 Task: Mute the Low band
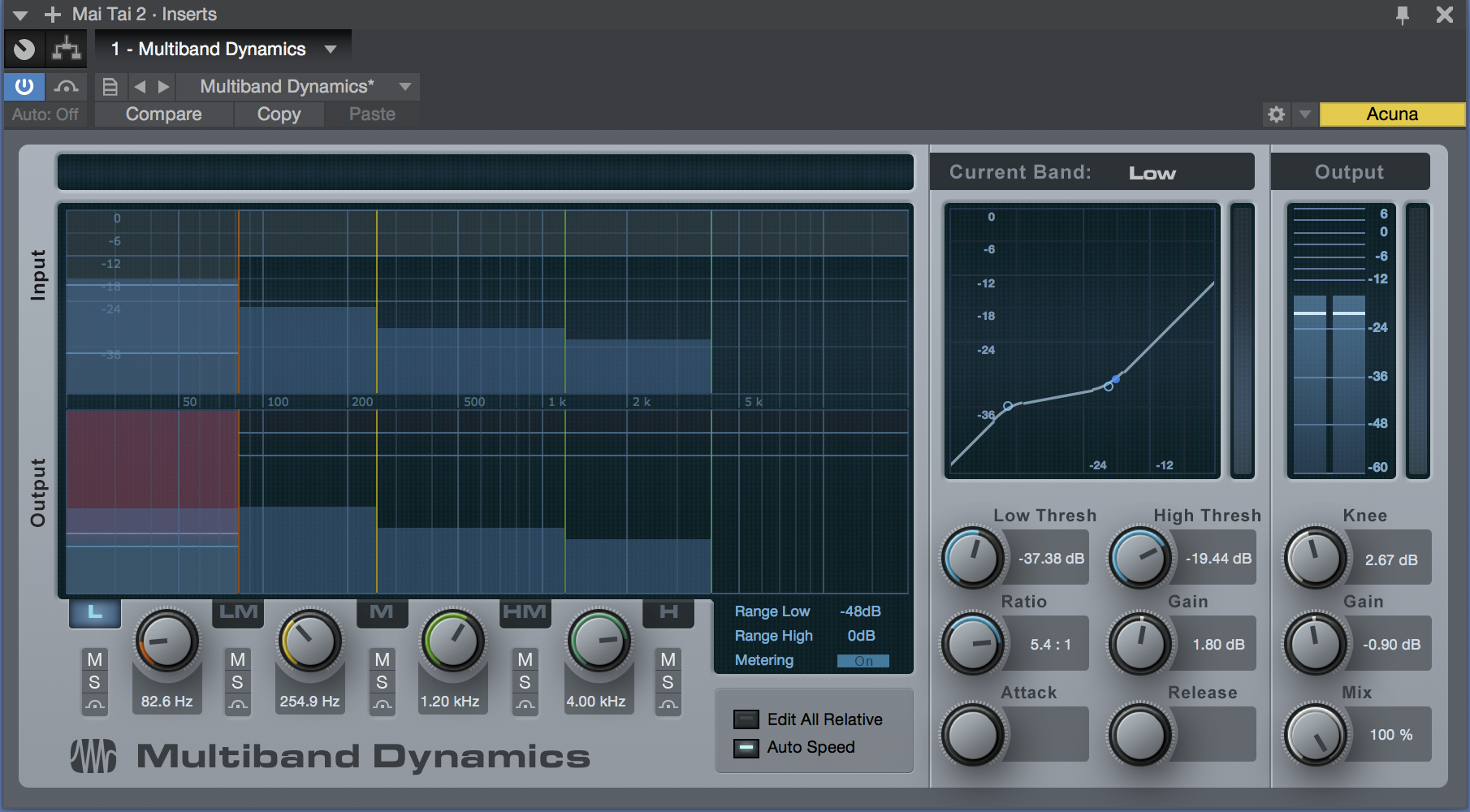pyautogui.click(x=95, y=659)
